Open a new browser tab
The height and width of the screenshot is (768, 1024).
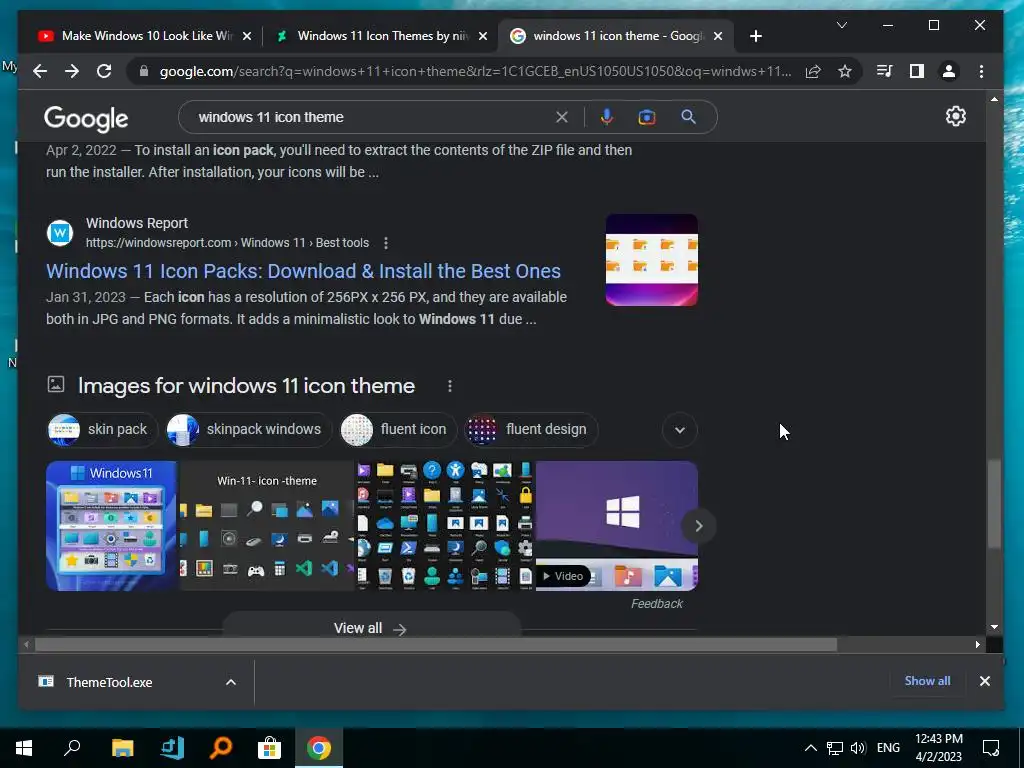point(756,37)
